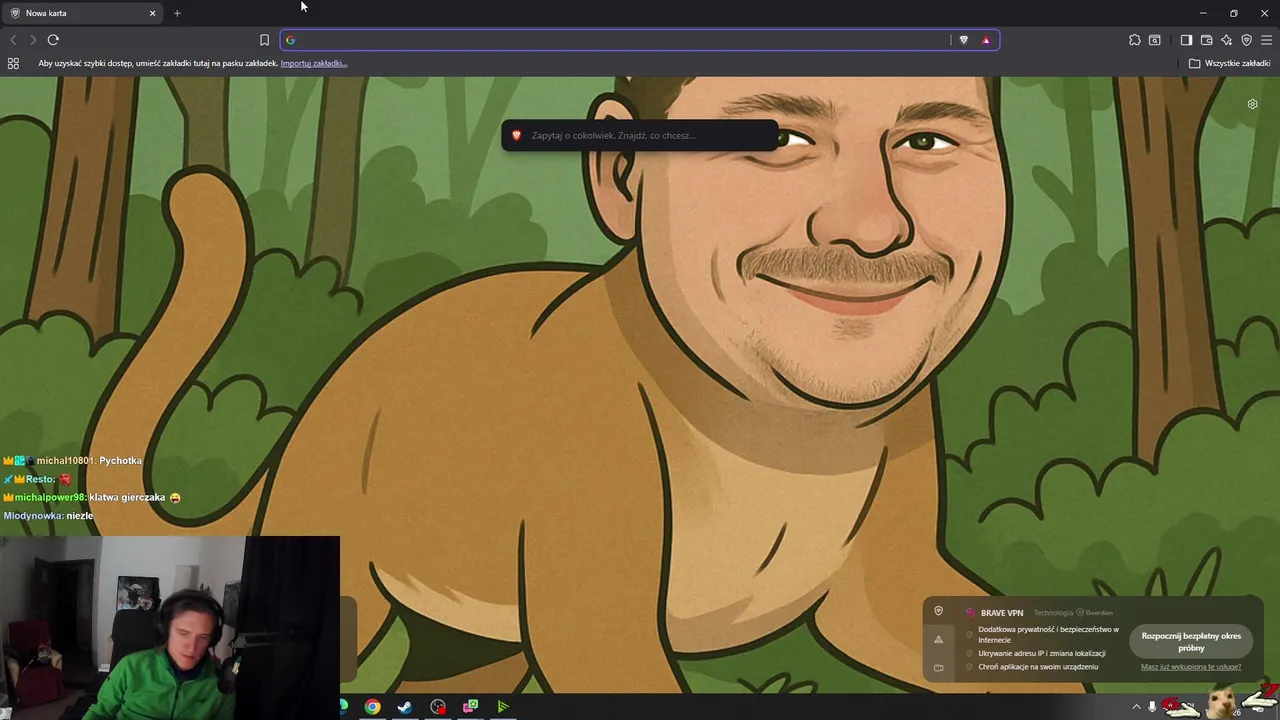Select the Rewards triangle tab in the widget
Viewport: 1280px width, 720px height.
938,639
